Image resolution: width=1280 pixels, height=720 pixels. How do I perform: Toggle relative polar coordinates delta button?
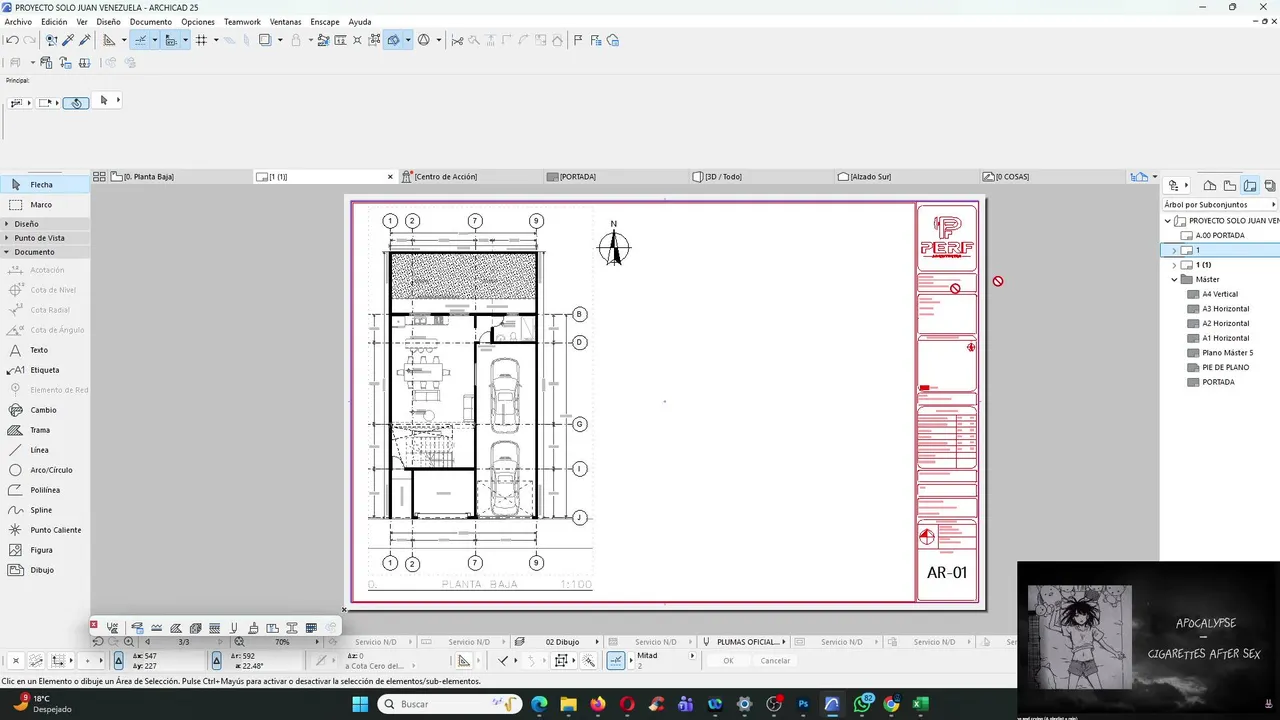tap(216, 661)
